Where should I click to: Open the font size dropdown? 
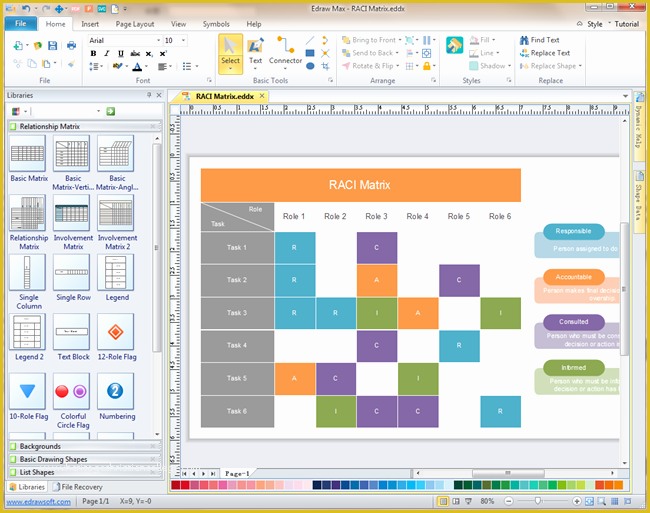pyautogui.click(x=183, y=41)
